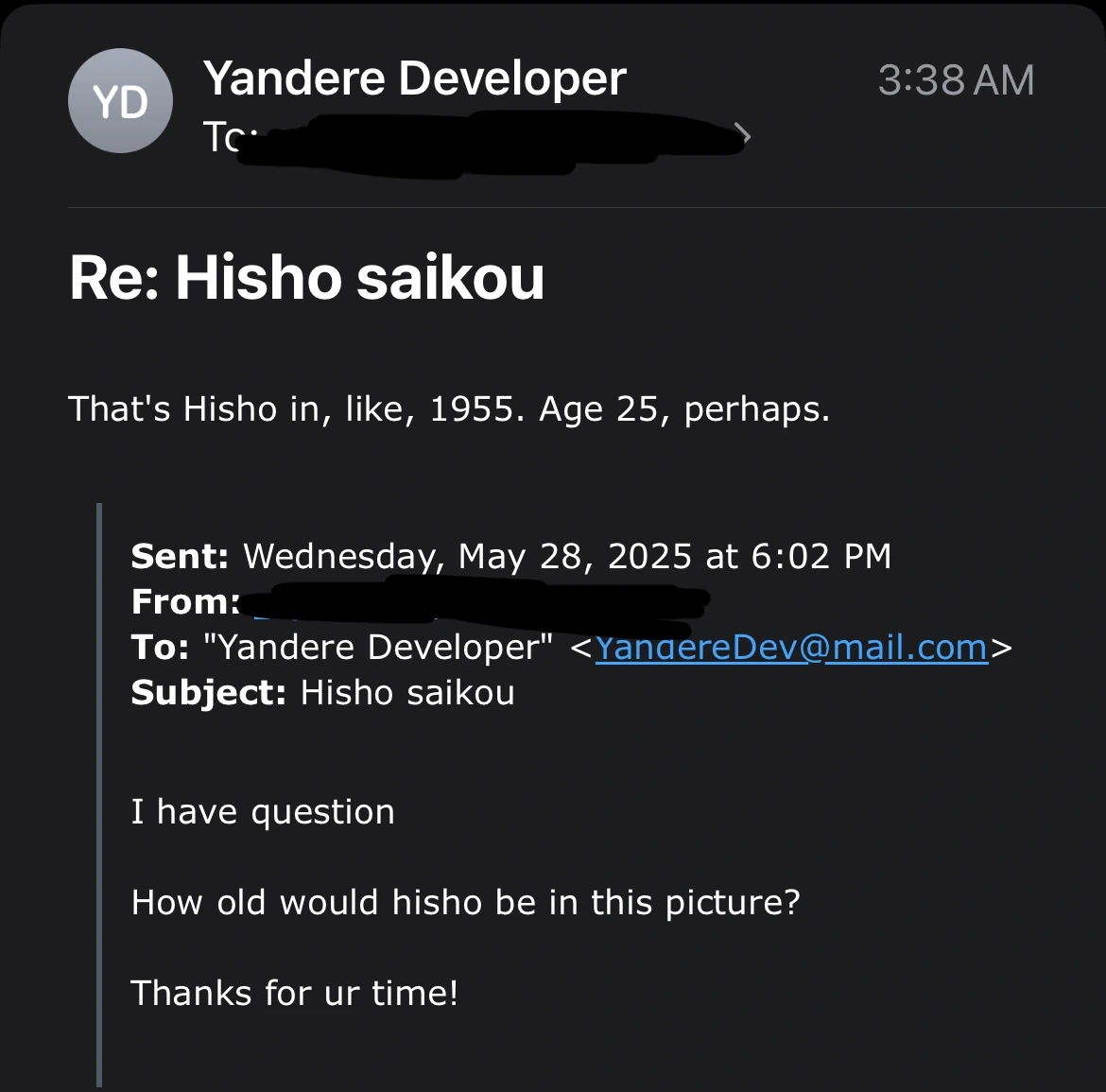Open the YandereDev@mail.com email link
Screen dimensions: 1106x1092
(x=791, y=648)
